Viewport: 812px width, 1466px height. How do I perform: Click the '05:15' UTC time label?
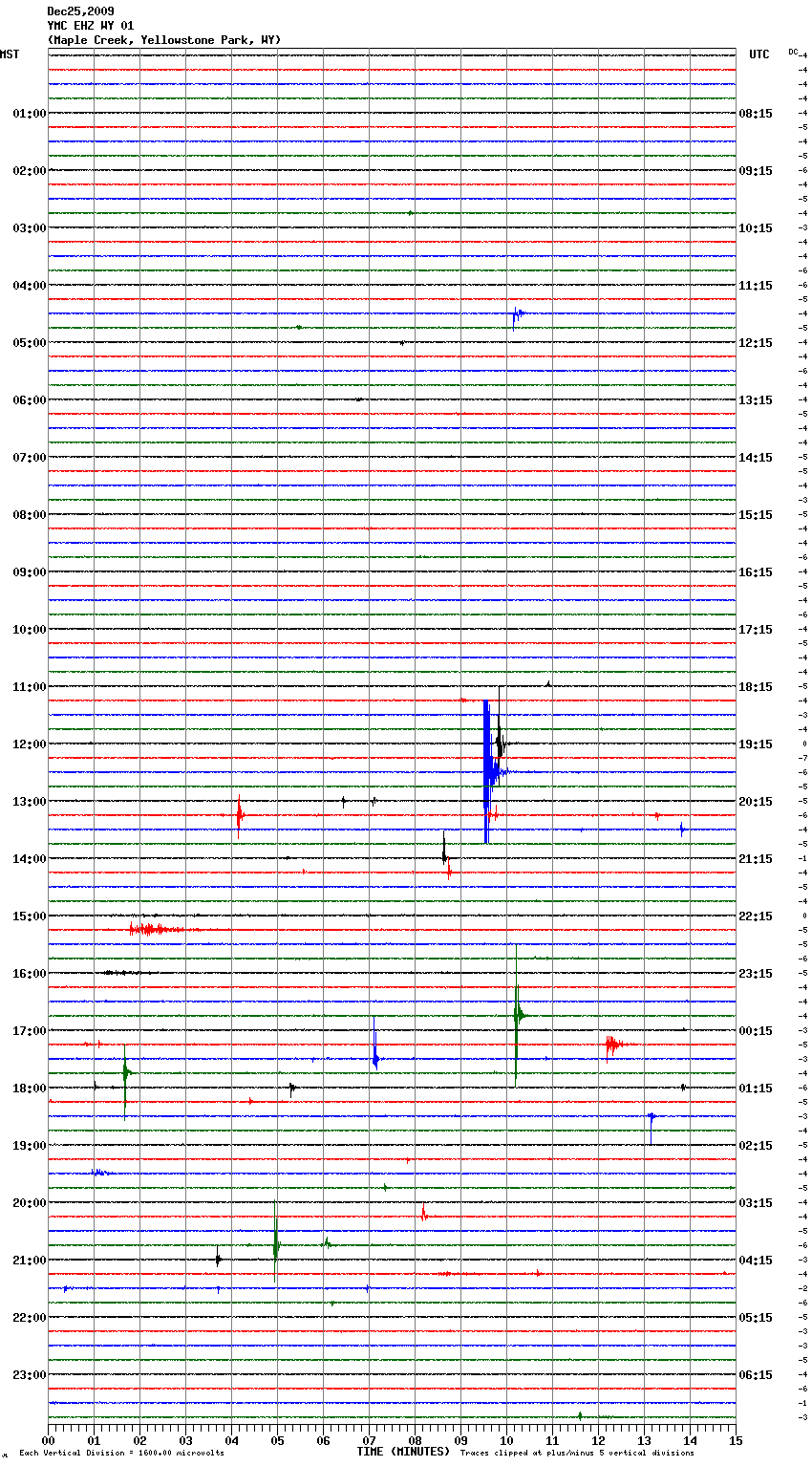[756, 1318]
